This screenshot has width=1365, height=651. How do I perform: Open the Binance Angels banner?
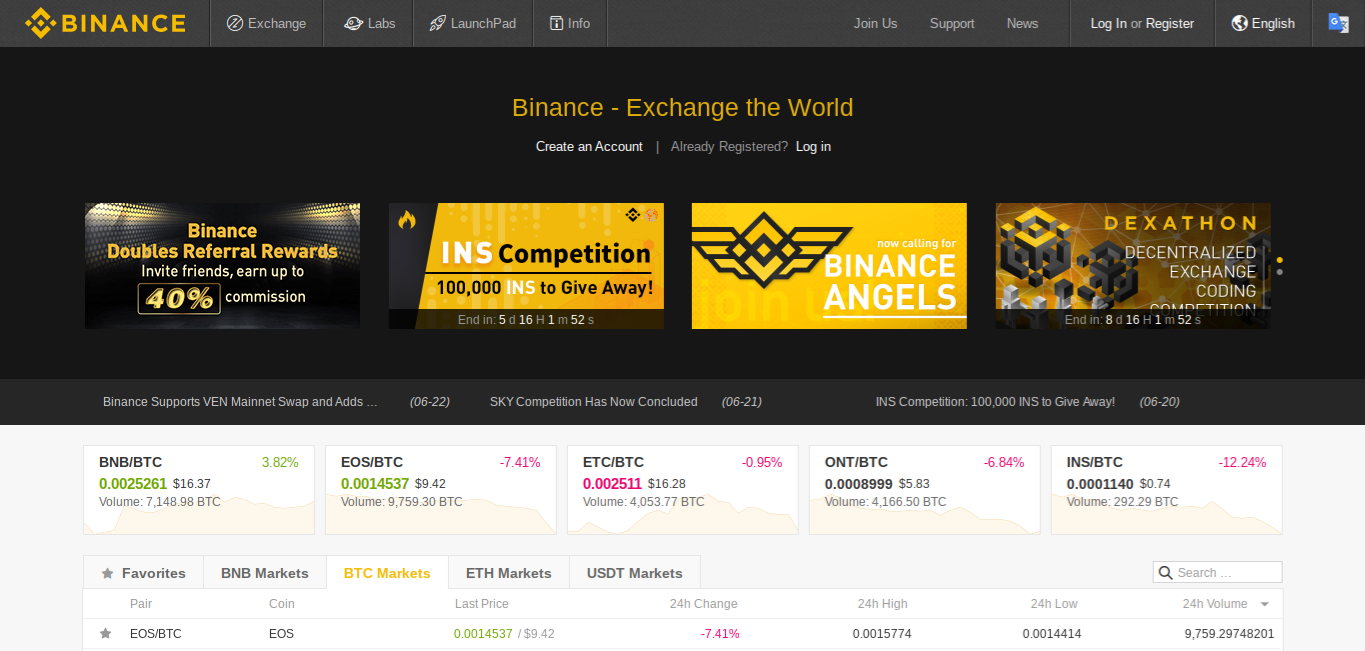coord(829,266)
